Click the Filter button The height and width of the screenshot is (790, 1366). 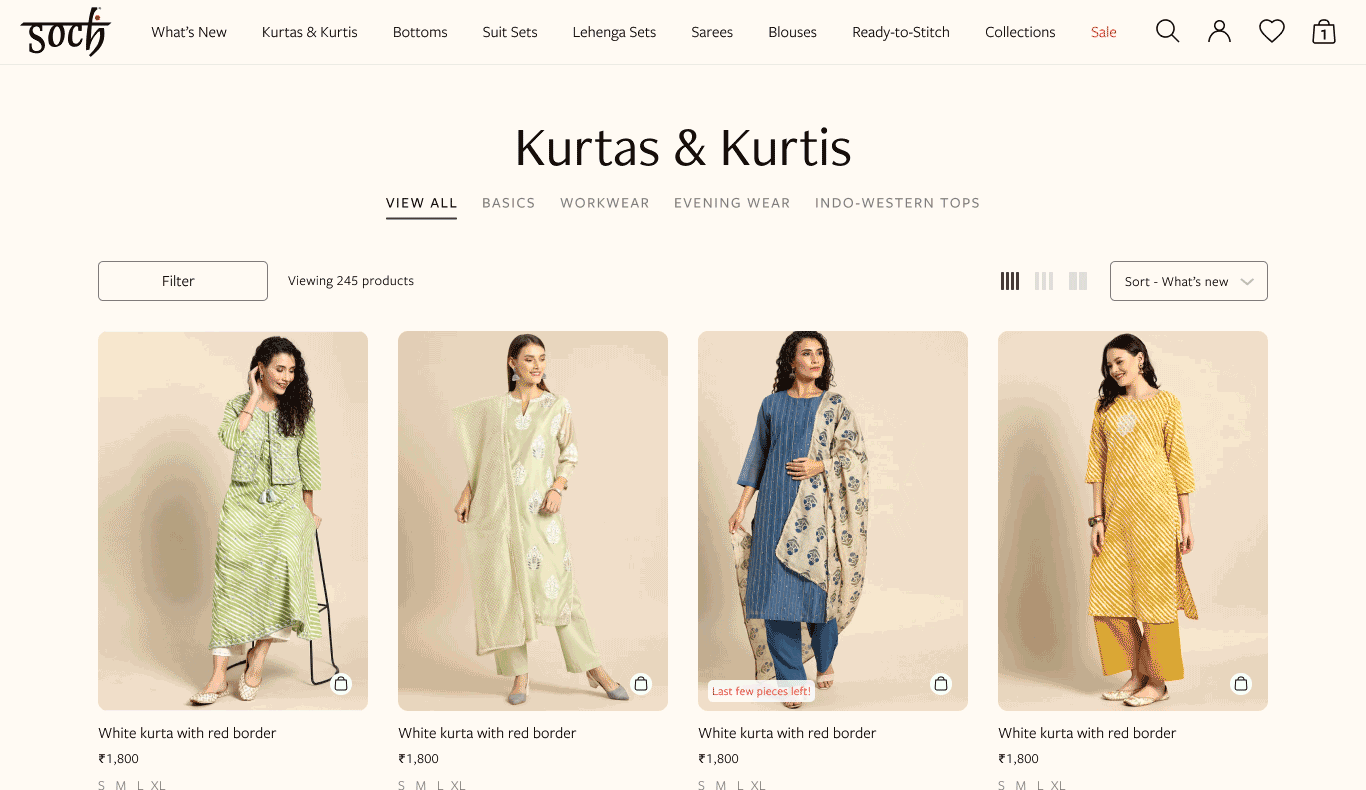coord(183,281)
